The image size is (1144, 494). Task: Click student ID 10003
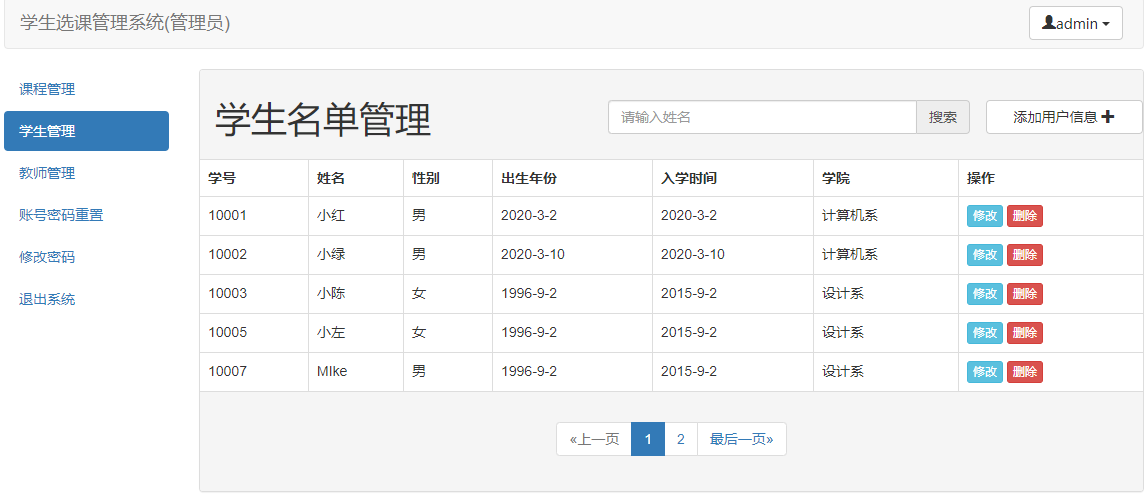coord(228,294)
